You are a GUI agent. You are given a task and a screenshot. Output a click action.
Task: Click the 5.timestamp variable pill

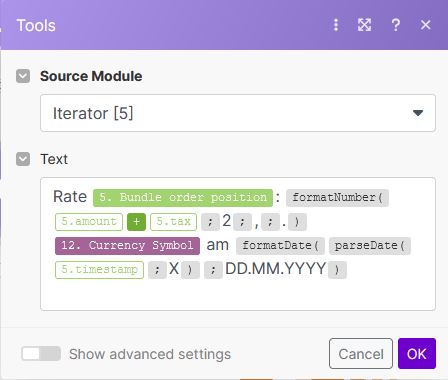click(x=99, y=270)
